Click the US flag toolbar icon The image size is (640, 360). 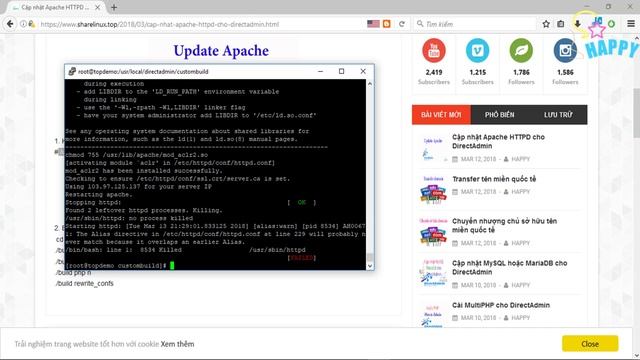tap(373, 24)
